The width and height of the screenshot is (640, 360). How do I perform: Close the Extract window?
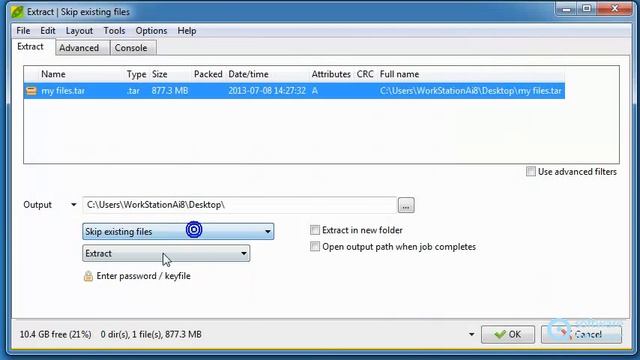pyautogui.click(x=615, y=9)
